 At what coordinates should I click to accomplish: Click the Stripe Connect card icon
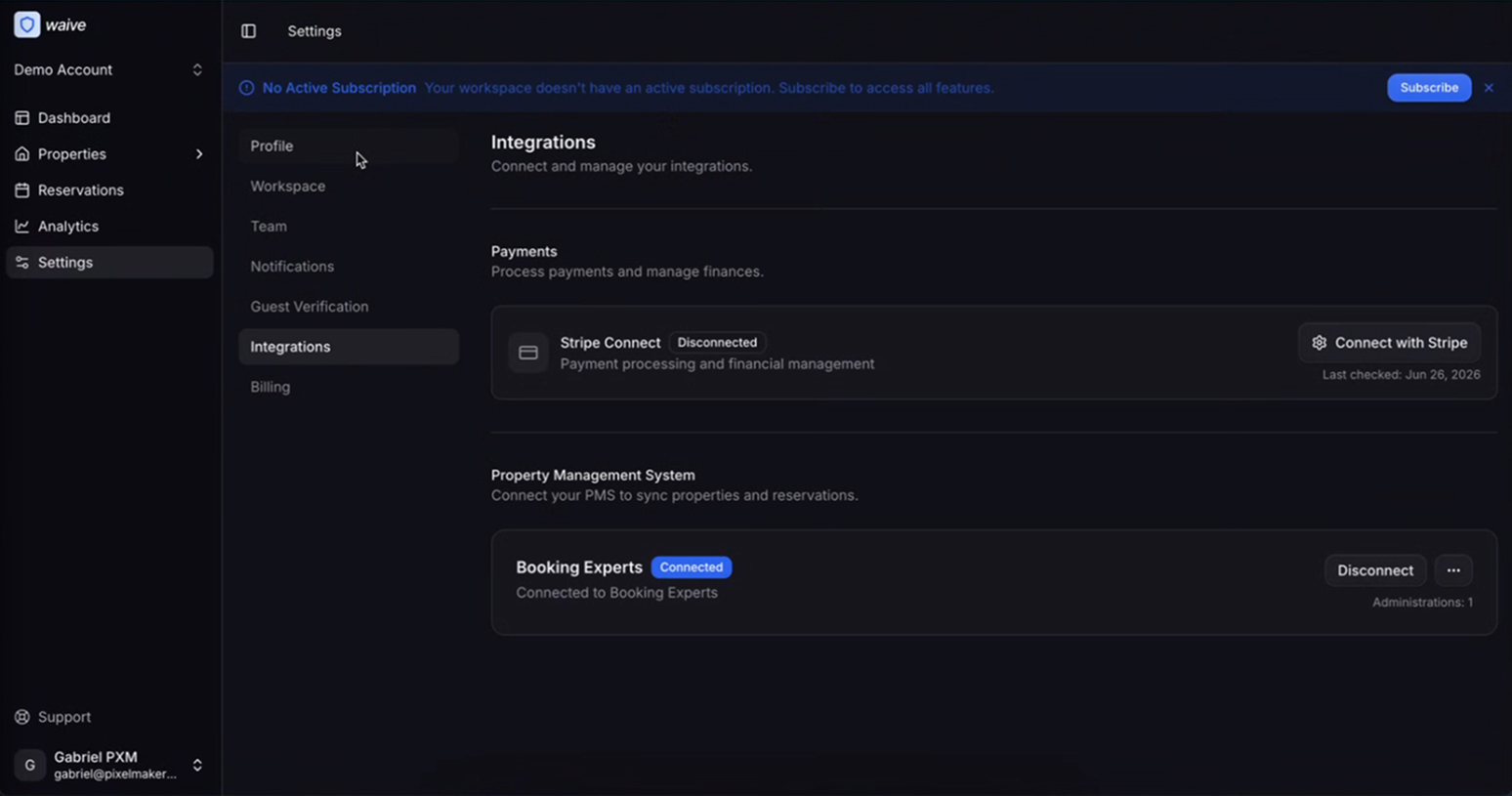coord(528,353)
